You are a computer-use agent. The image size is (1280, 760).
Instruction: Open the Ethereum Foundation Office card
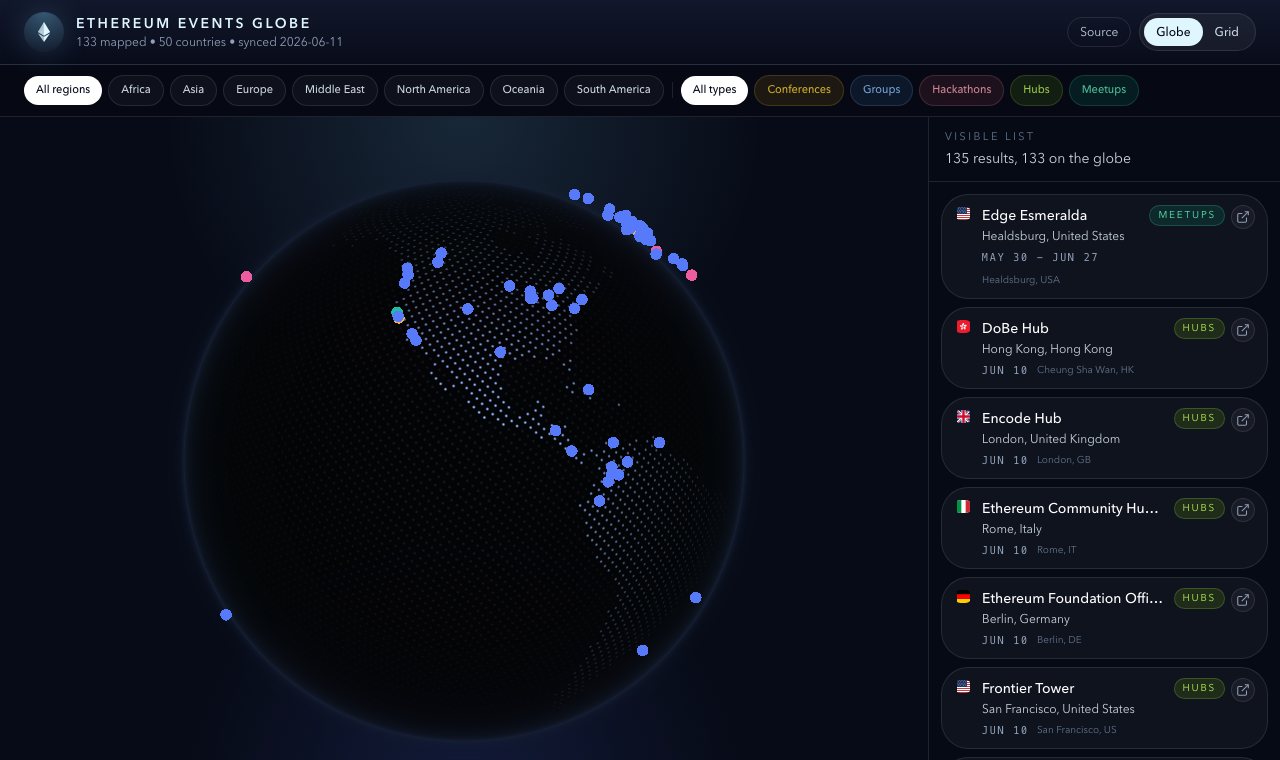1104,618
